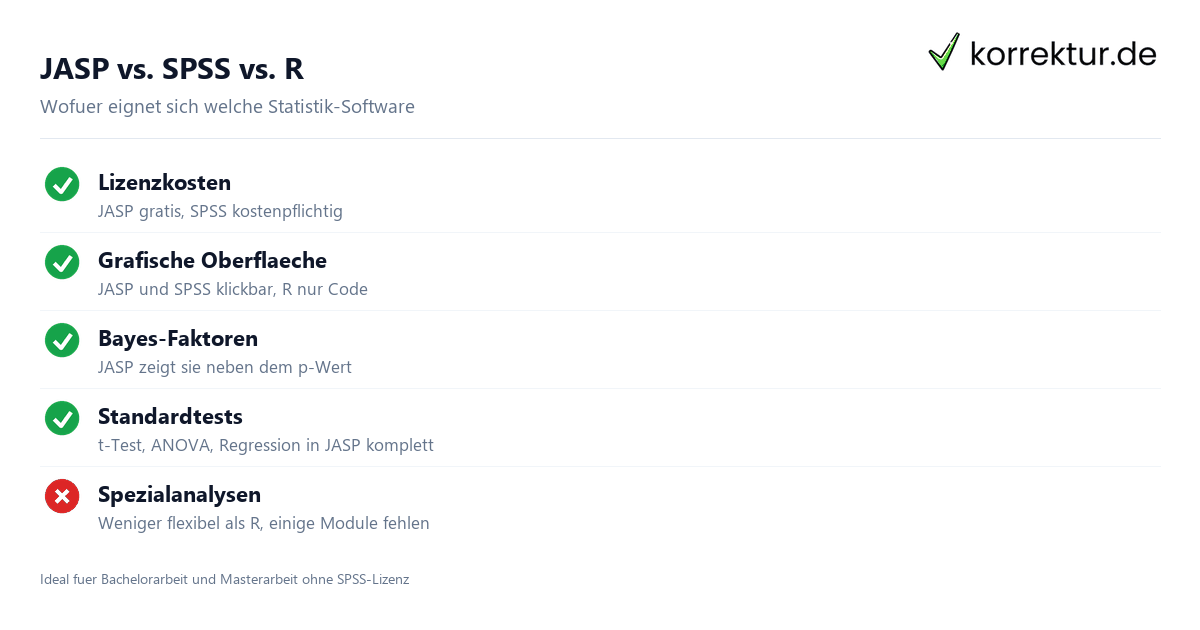Click the red cross icon beside Spezialanalysen
The height and width of the screenshot is (630, 1200).
[62, 496]
